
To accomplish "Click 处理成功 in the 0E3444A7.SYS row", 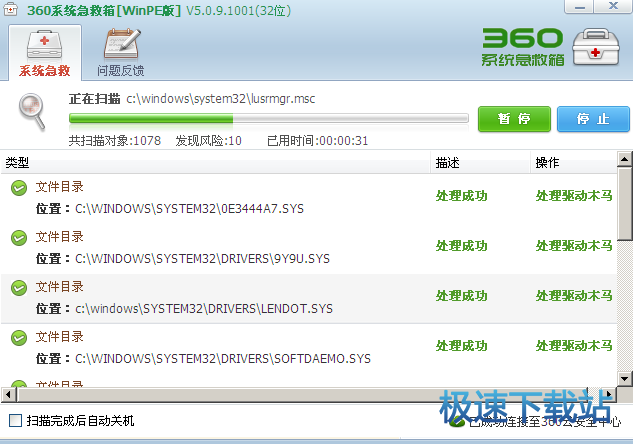I will coord(461,196).
